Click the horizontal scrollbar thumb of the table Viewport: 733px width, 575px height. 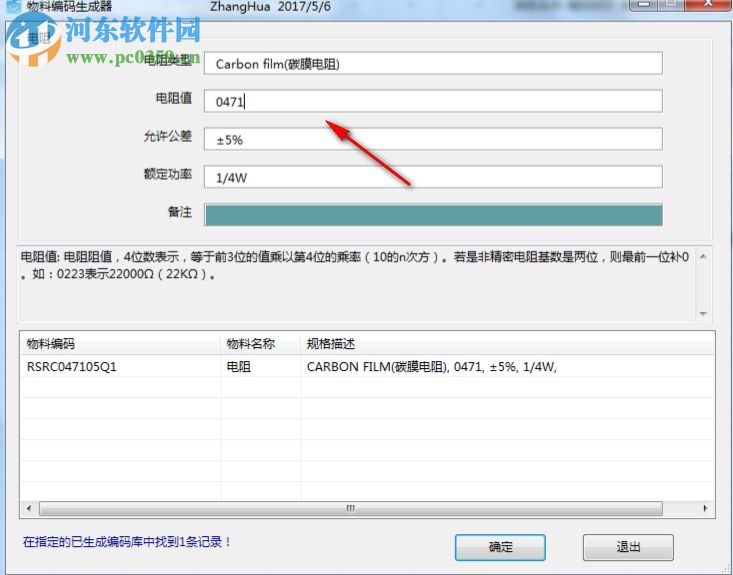[351, 509]
